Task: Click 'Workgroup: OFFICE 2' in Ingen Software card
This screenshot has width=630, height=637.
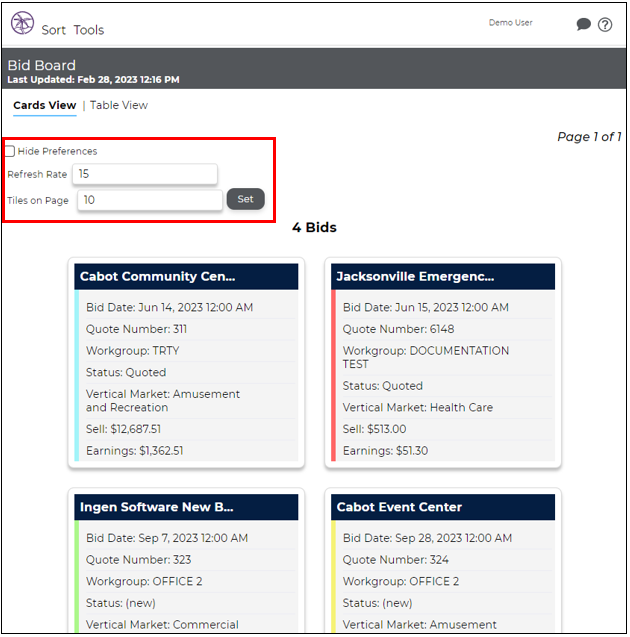Action: click(x=144, y=581)
